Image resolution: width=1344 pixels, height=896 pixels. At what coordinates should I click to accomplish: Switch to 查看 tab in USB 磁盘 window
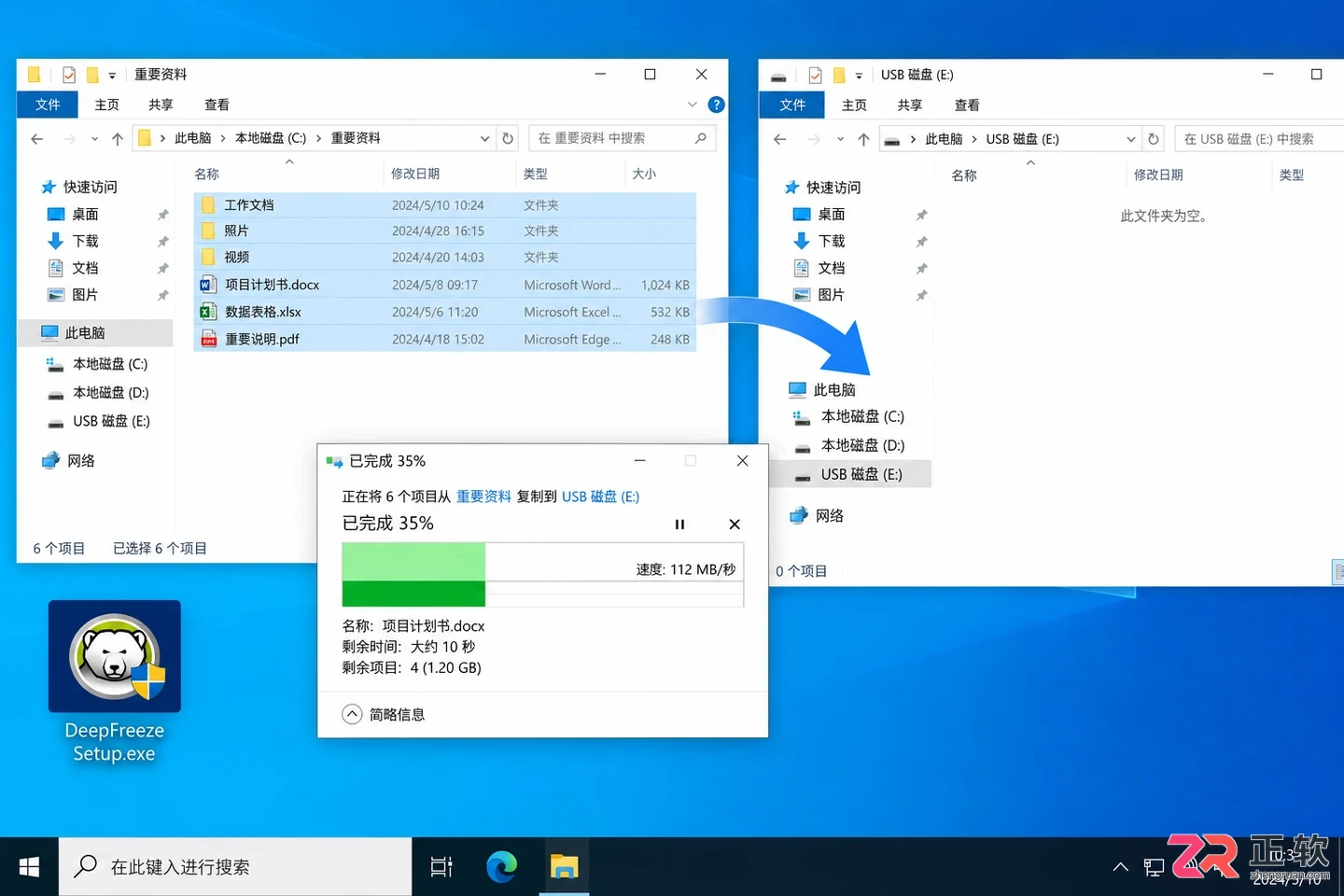point(967,105)
